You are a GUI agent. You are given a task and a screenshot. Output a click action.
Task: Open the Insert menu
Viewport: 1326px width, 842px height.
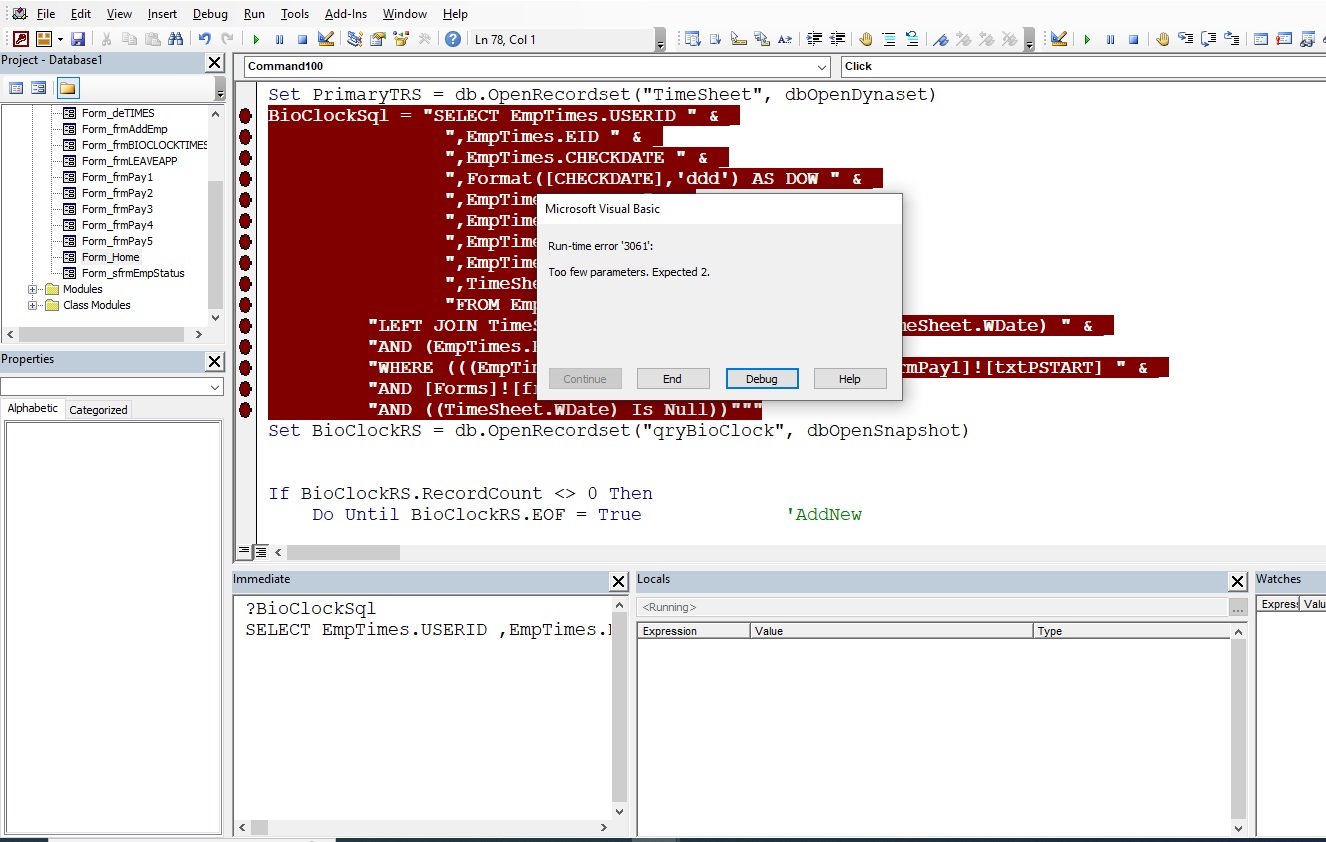click(162, 14)
